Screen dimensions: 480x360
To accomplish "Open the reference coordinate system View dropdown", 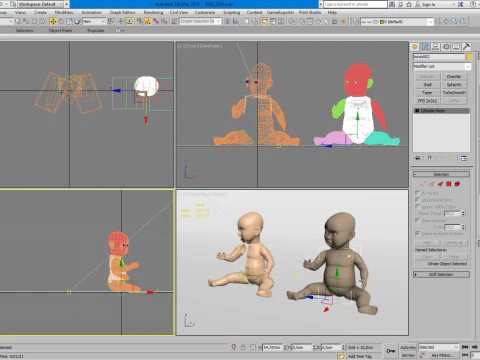I will click(x=94, y=21).
